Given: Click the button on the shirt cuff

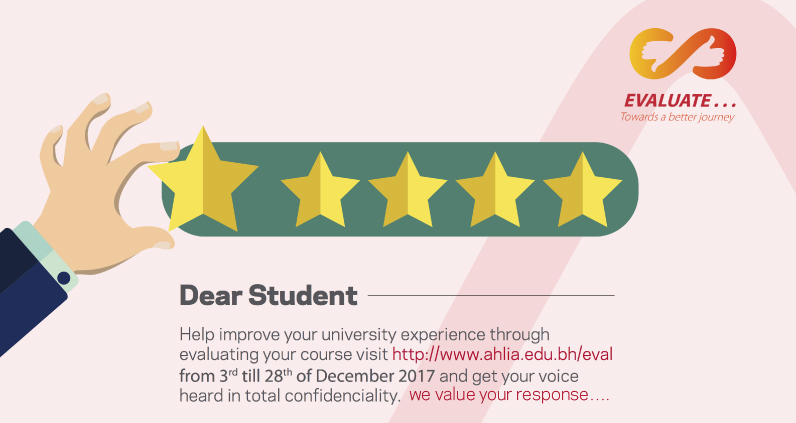Looking at the screenshot, I should tap(63, 278).
